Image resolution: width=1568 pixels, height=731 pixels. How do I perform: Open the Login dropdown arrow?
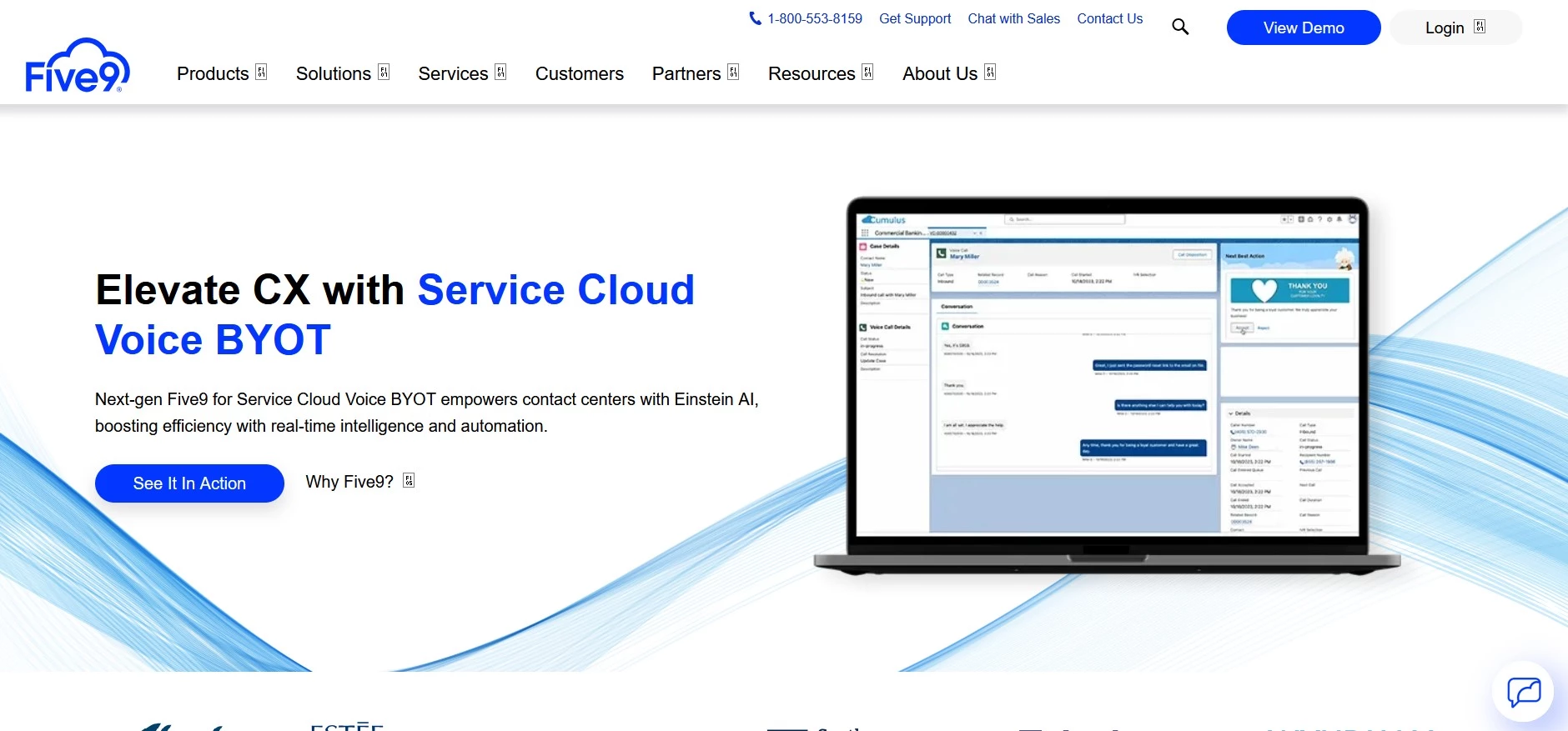click(1480, 27)
